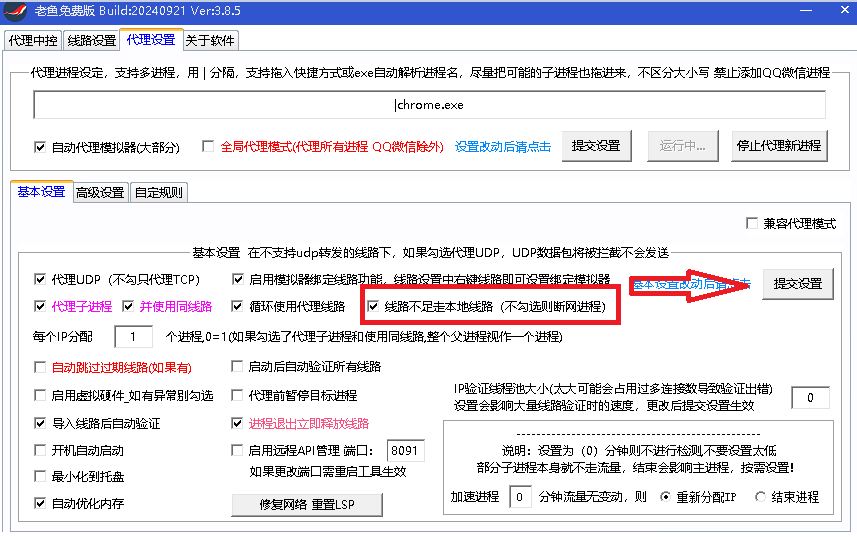
Task: Enable 自动跳过过期线路 checkbox
Action: click(40, 368)
